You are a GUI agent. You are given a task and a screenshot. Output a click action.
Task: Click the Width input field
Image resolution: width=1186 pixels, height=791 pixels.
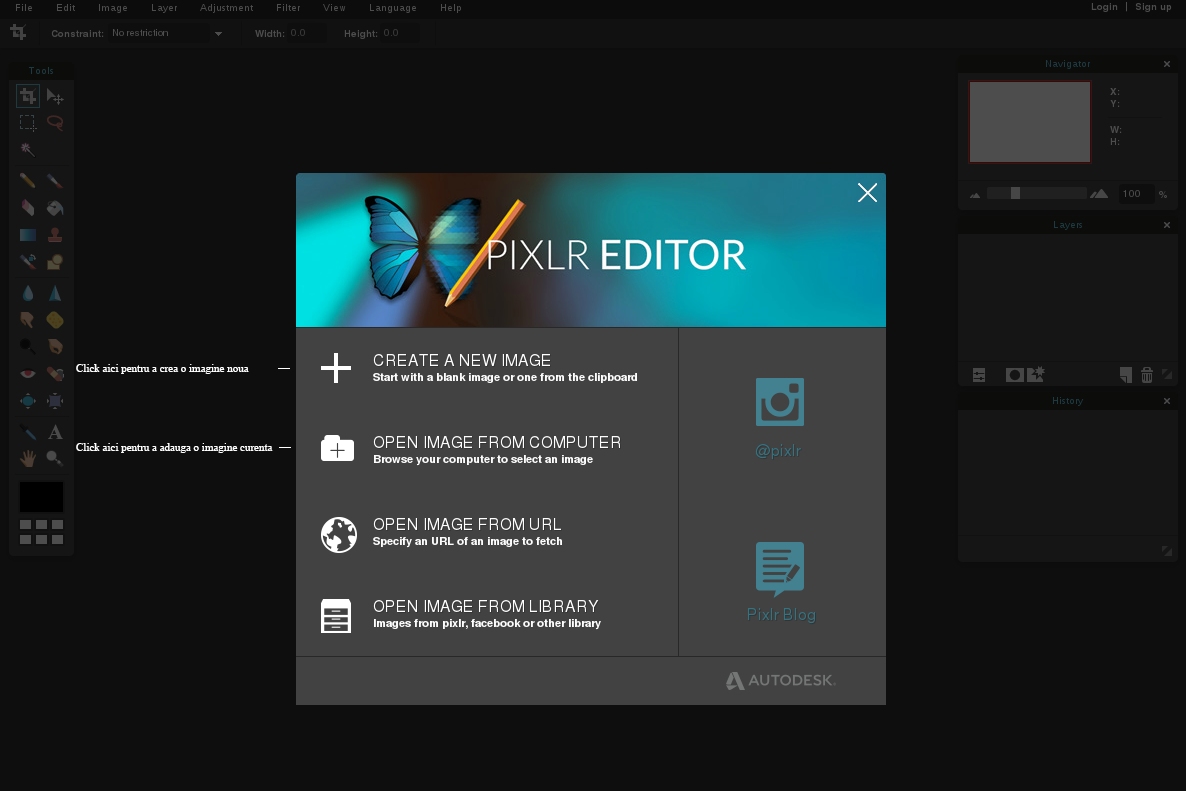point(307,33)
